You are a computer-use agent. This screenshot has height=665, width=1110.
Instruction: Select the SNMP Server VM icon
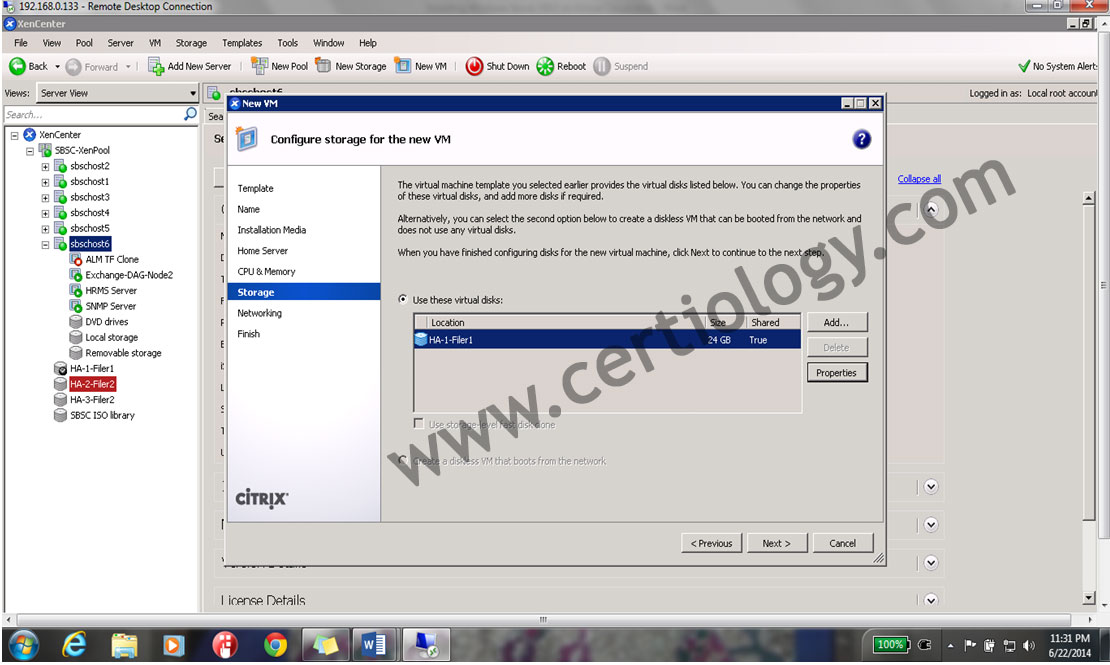pyautogui.click(x=76, y=306)
